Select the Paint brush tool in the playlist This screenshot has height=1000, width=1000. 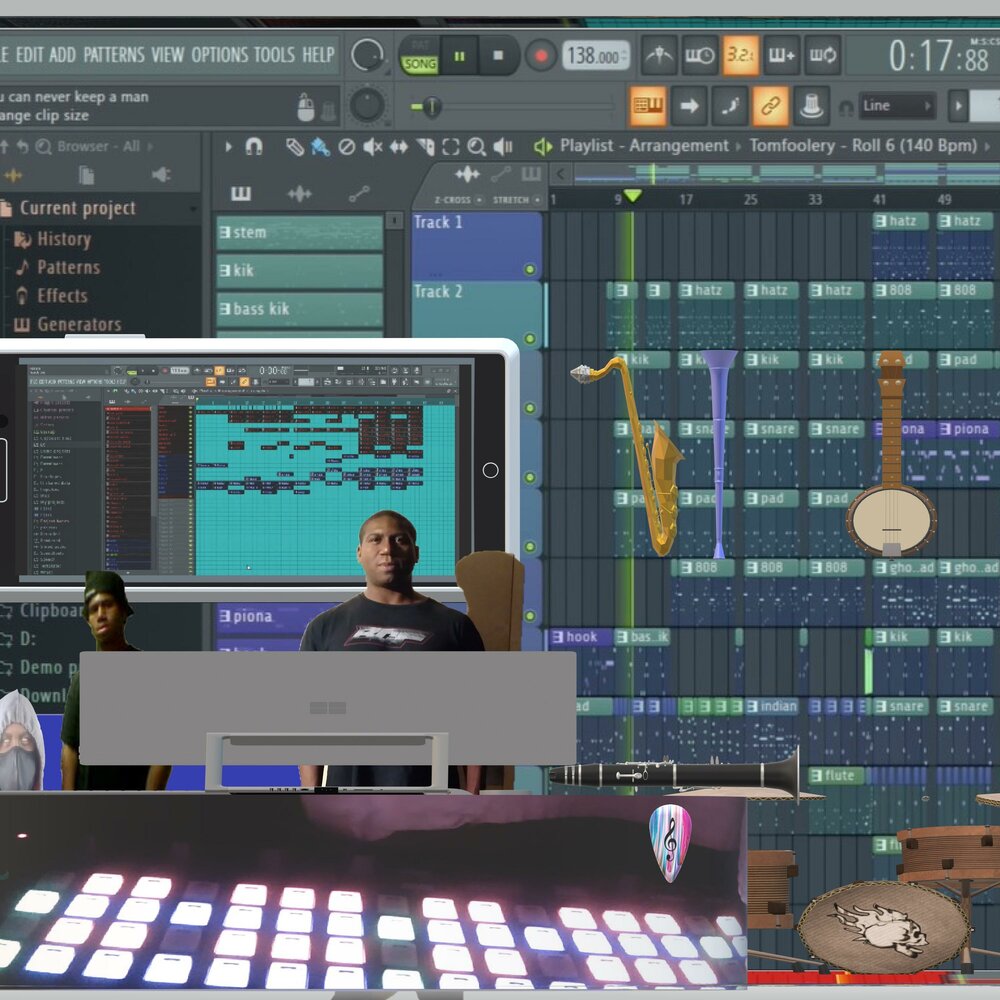(x=320, y=147)
